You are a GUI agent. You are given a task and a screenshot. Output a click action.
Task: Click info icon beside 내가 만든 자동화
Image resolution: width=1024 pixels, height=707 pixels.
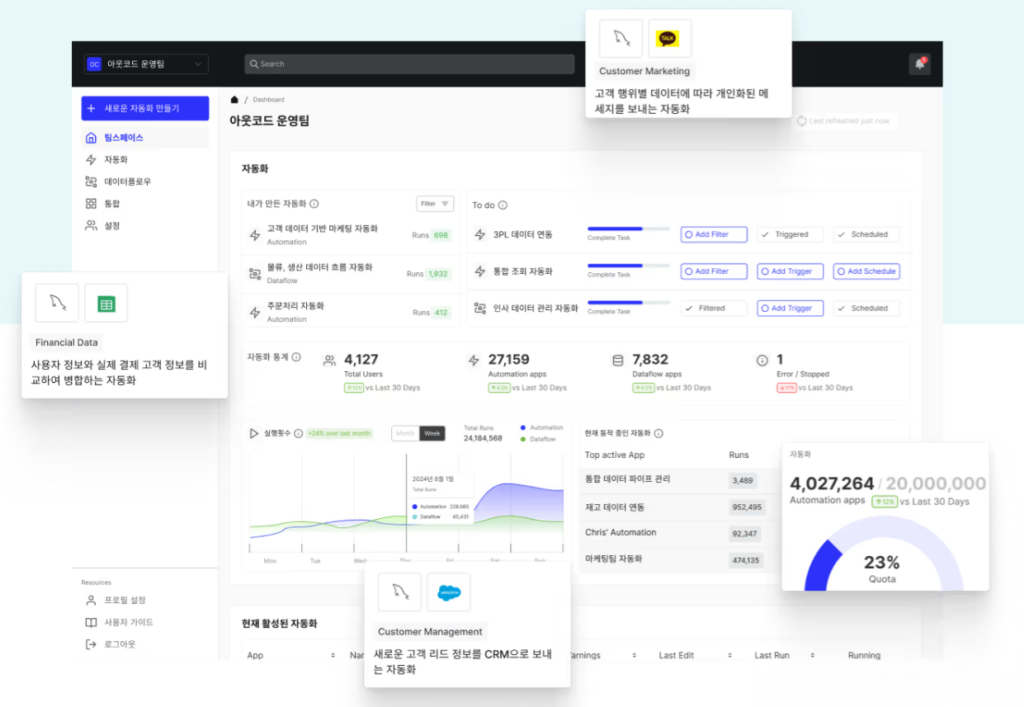(314, 204)
